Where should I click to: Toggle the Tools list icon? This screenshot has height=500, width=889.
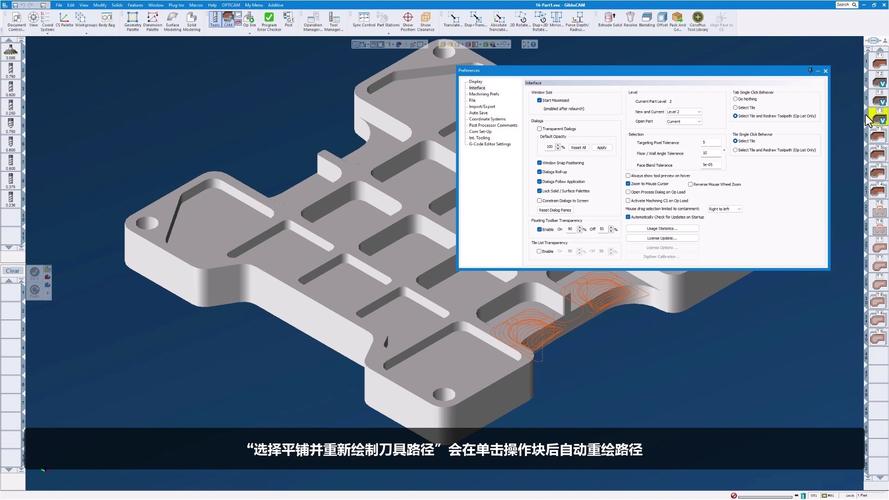(x=215, y=19)
